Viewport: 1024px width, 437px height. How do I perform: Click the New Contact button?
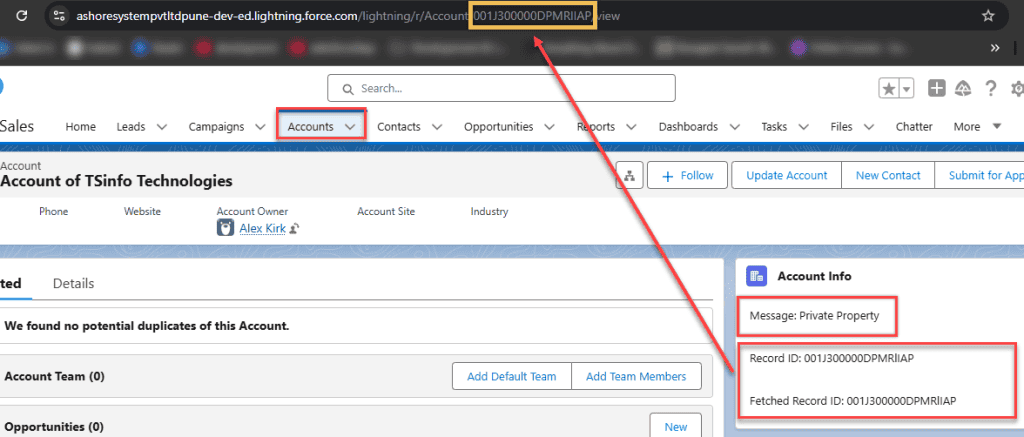pyautogui.click(x=888, y=176)
